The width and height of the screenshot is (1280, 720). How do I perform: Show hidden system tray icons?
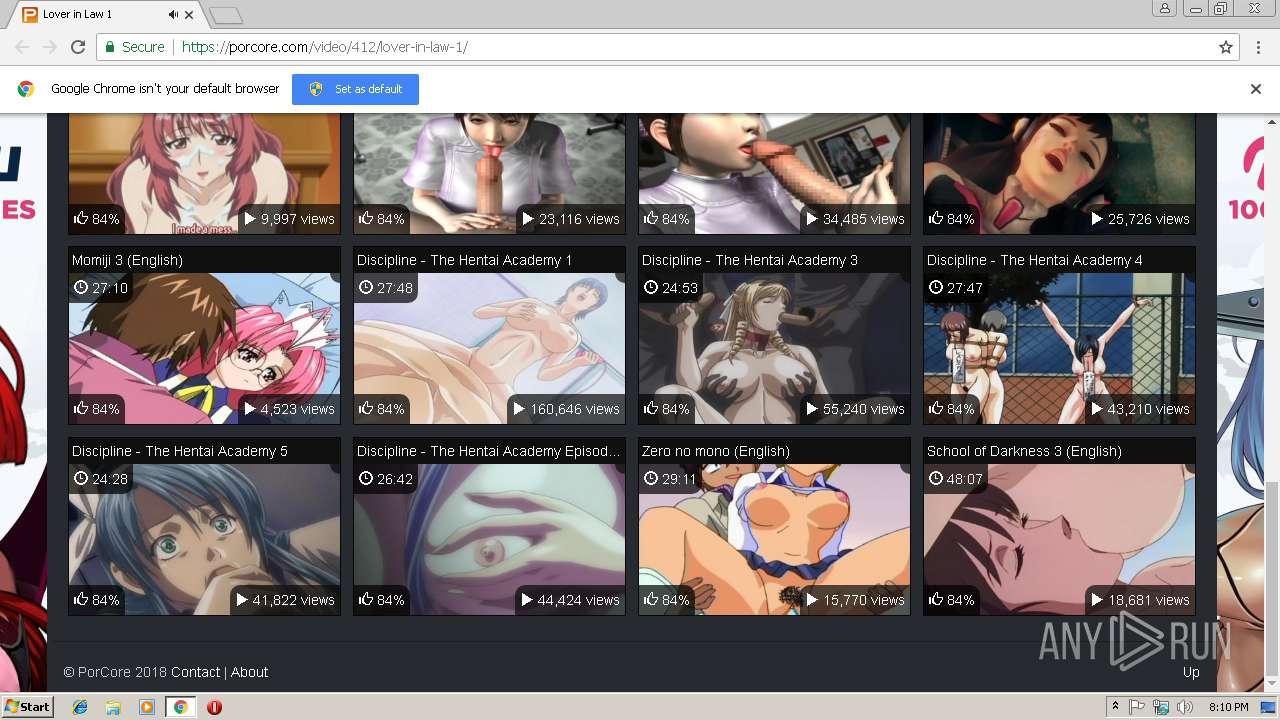(1116, 707)
